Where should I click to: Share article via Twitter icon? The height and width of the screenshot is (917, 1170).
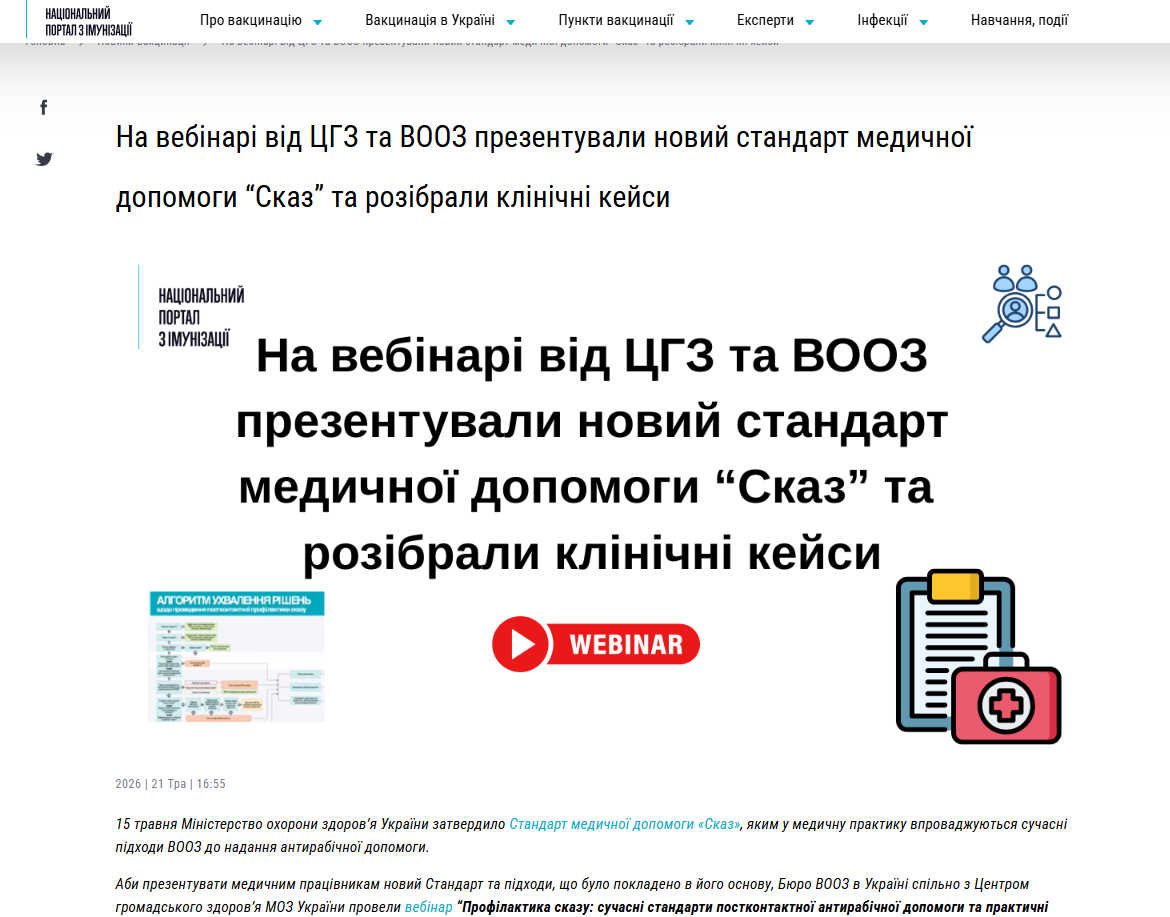pos(44,159)
